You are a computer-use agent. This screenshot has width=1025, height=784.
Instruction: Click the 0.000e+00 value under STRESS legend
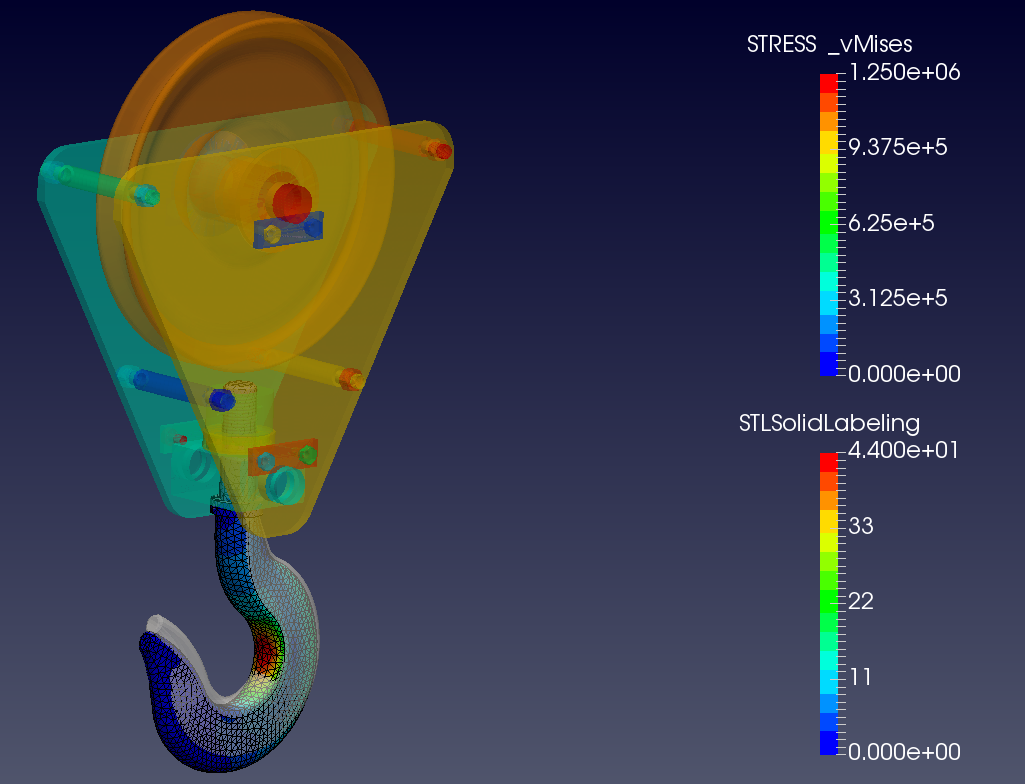904,373
